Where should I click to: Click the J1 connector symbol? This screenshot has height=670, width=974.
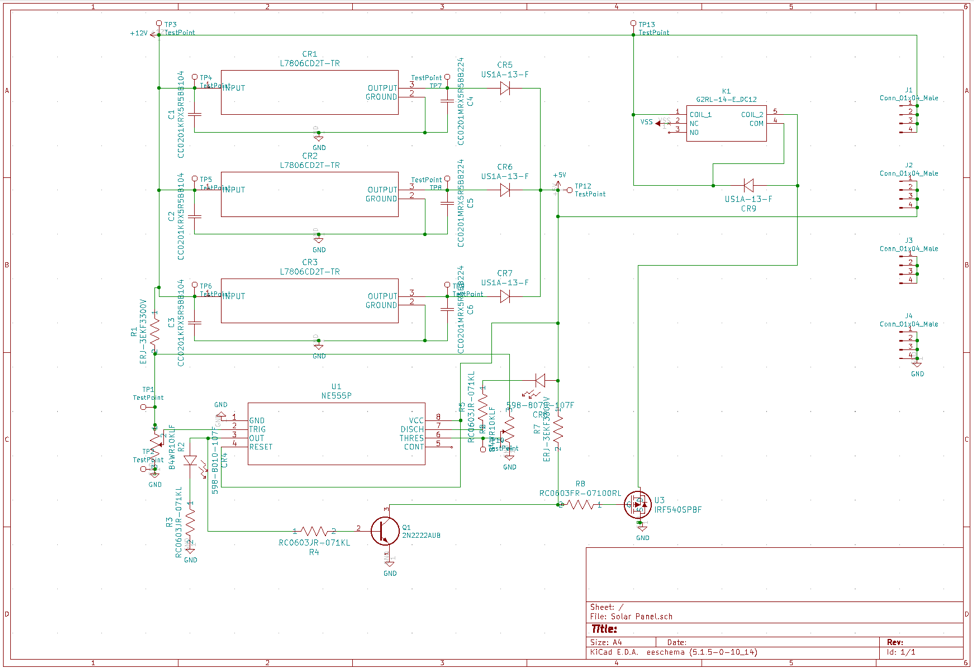pyautogui.click(x=909, y=117)
